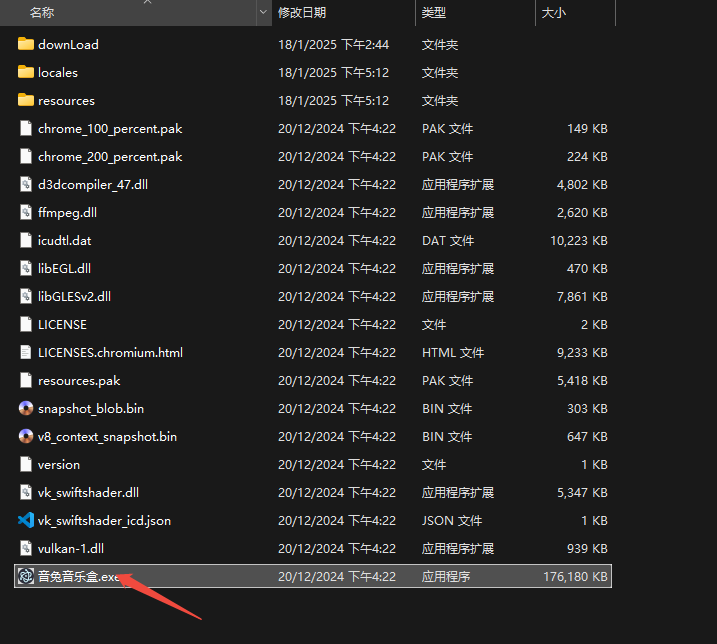Select the file name locales

point(58,72)
